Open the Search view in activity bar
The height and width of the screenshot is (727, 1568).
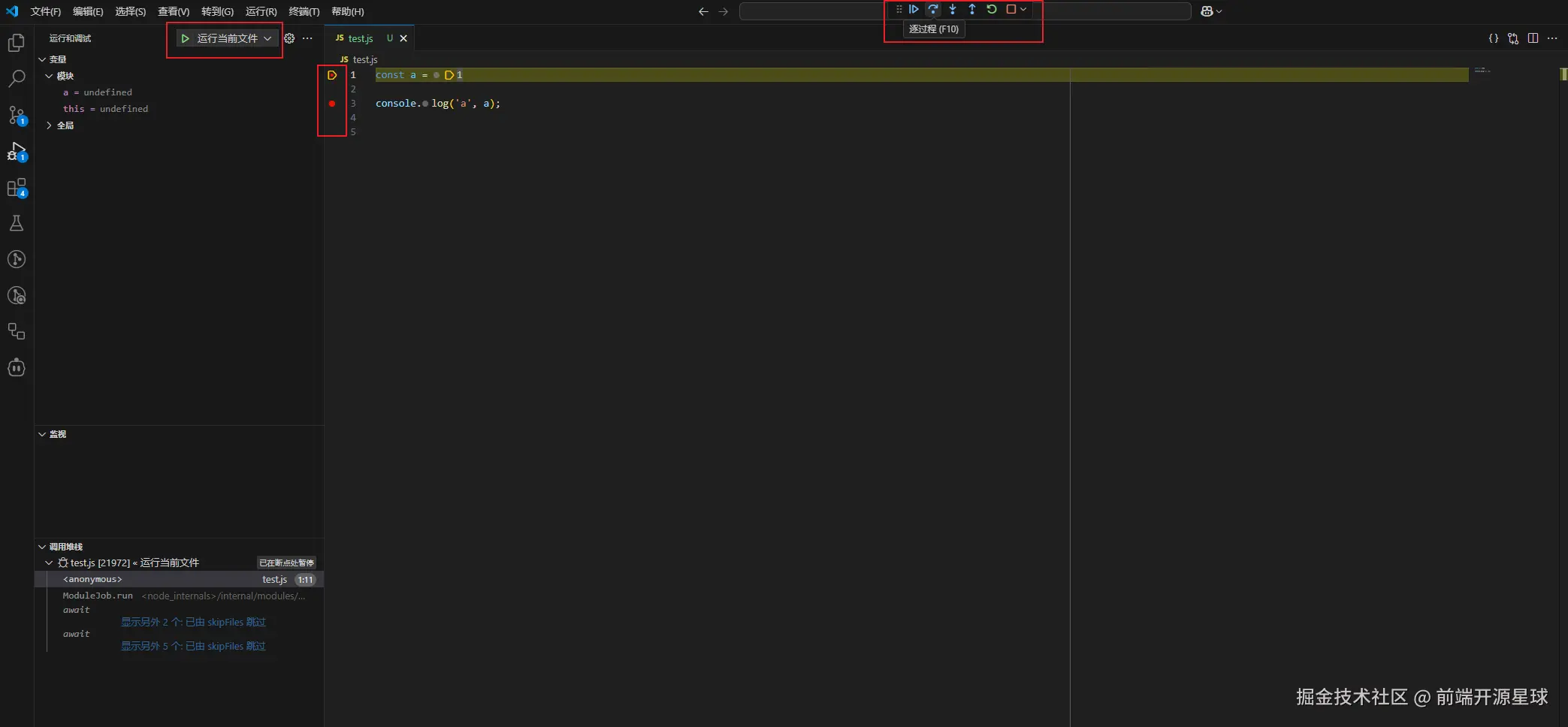click(17, 79)
